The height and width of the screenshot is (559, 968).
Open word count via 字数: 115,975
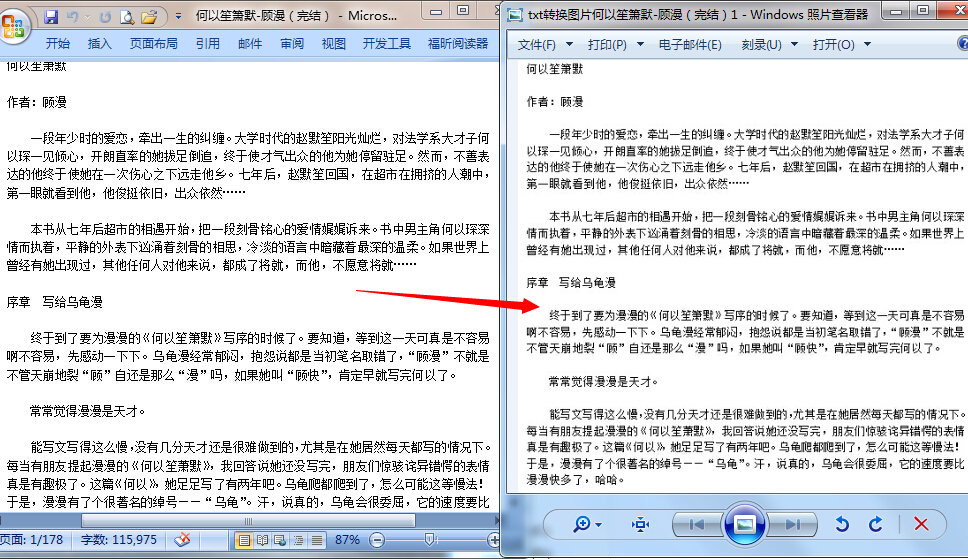(x=119, y=540)
